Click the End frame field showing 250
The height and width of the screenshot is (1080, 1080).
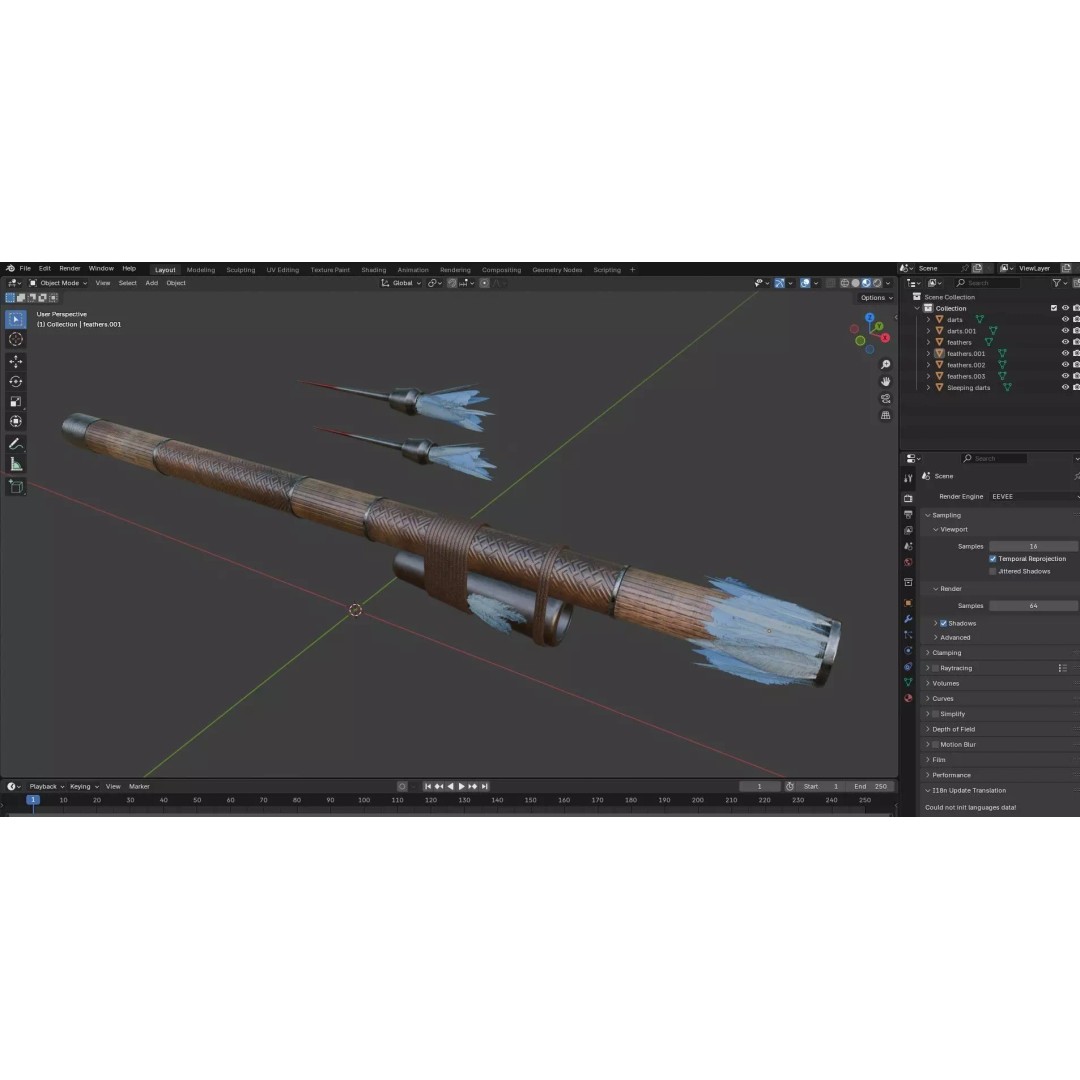871,787
